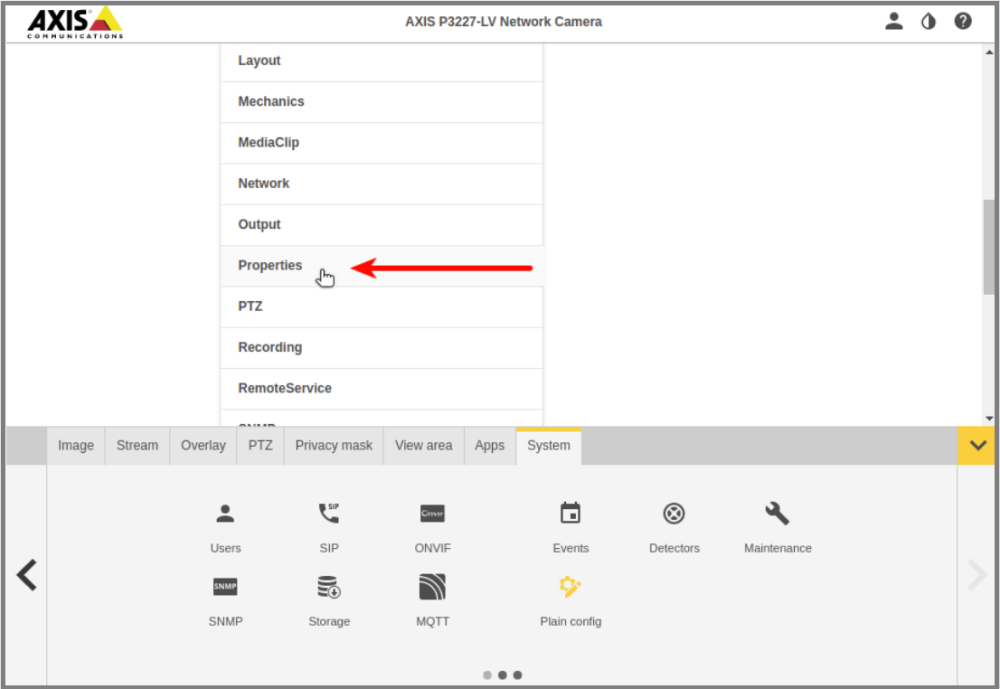1000x689 pixels.
Task: Expand the Layout parameter group
Action: pyautogui.click(x=381, y=61)
